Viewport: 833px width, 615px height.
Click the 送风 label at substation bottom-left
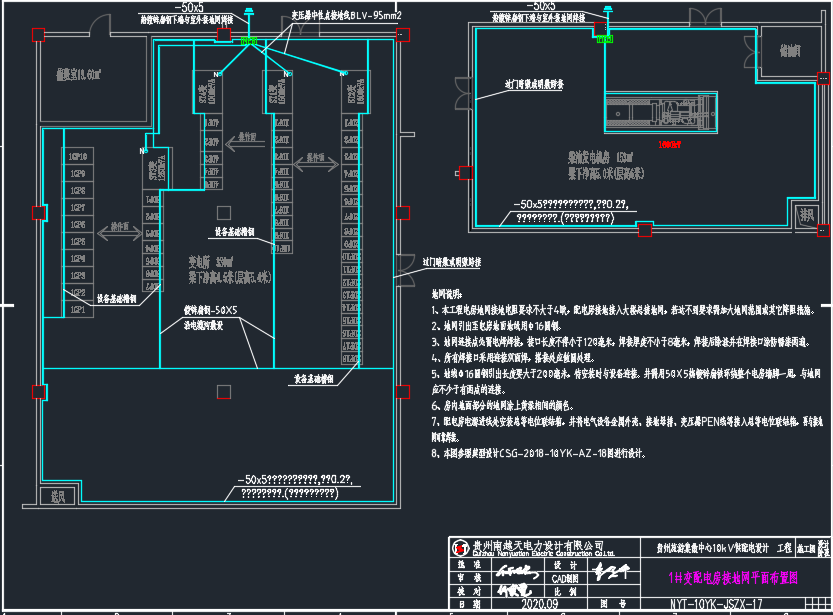click(58, 496)
